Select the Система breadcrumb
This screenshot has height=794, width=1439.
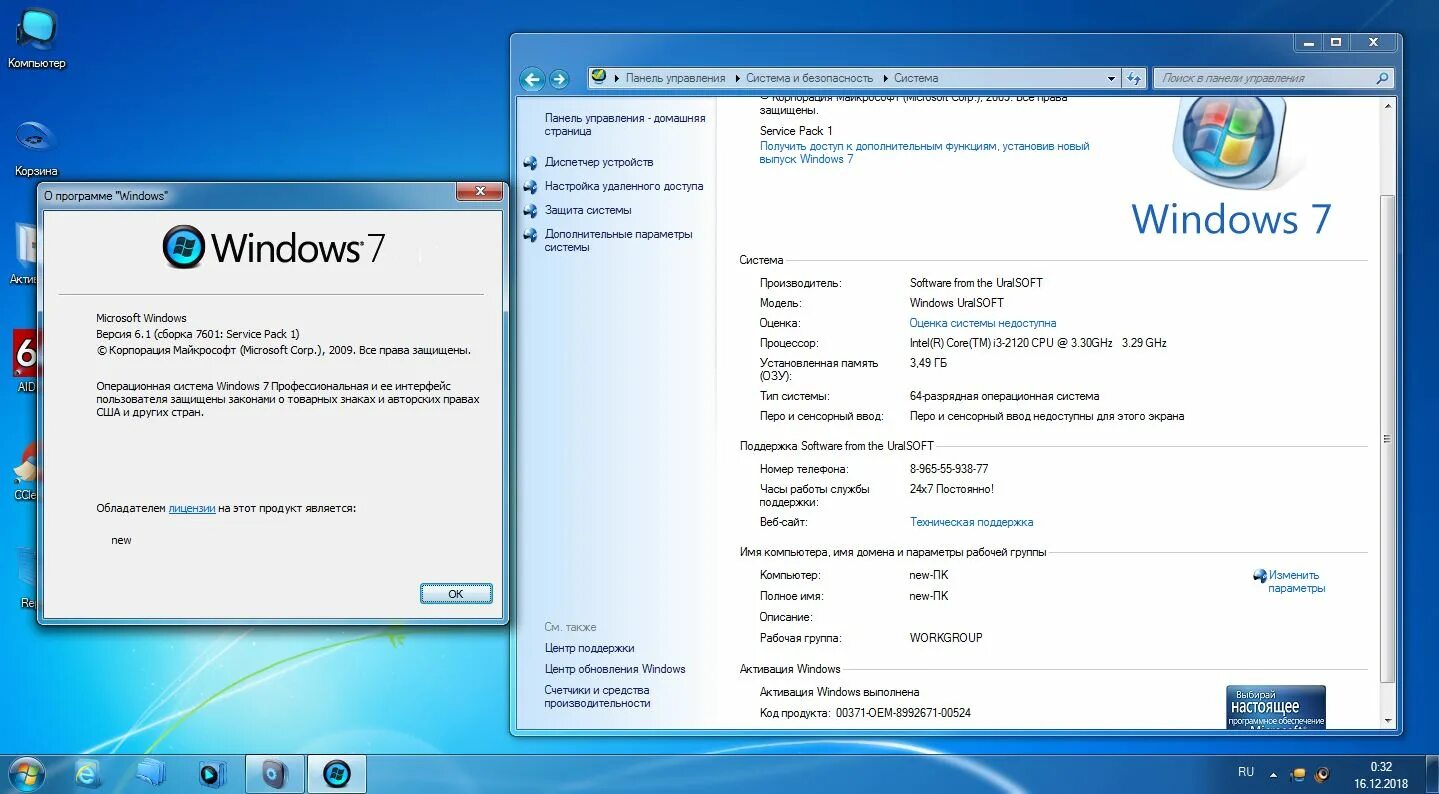pyautogui.click(x=916, y=78)
